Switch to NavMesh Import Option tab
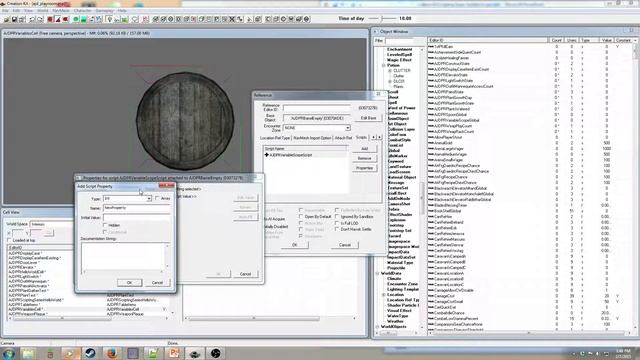 (x=312, y=138)
